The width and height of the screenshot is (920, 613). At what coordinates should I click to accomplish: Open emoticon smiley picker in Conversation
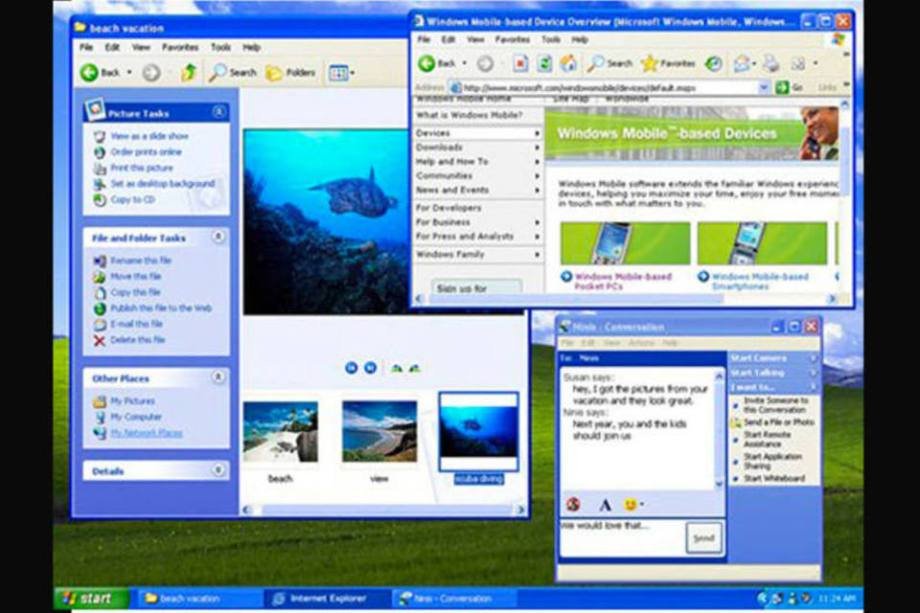[632, 504]
